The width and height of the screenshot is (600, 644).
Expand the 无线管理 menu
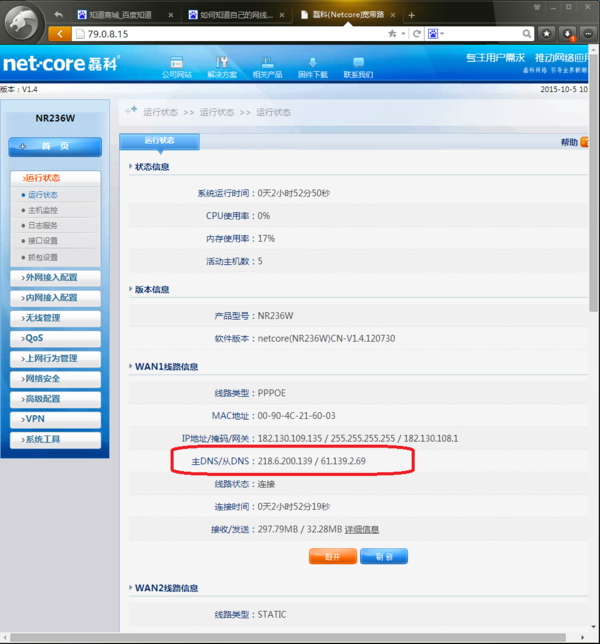click(55, 318)
